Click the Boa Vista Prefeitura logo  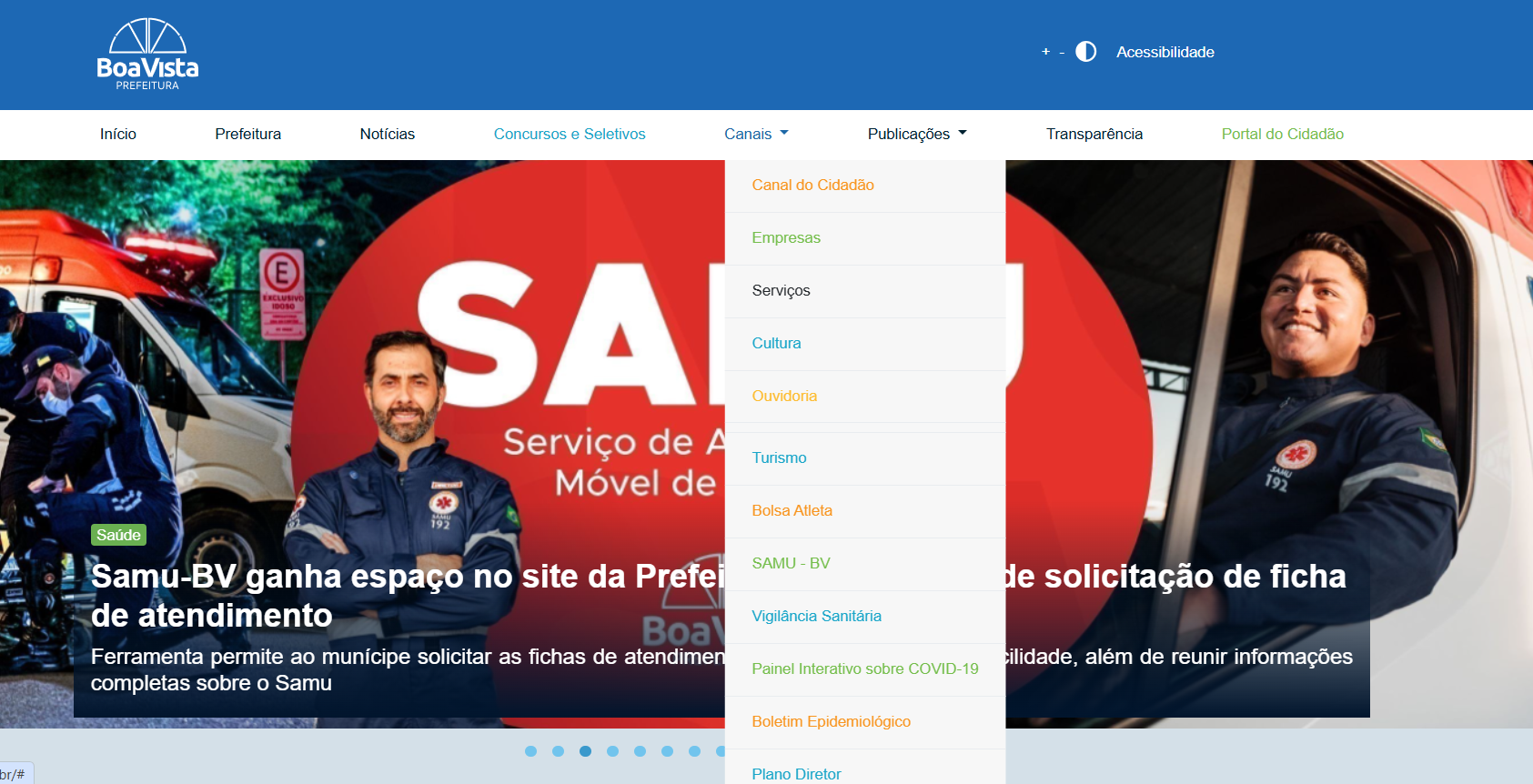coord(147,55)
